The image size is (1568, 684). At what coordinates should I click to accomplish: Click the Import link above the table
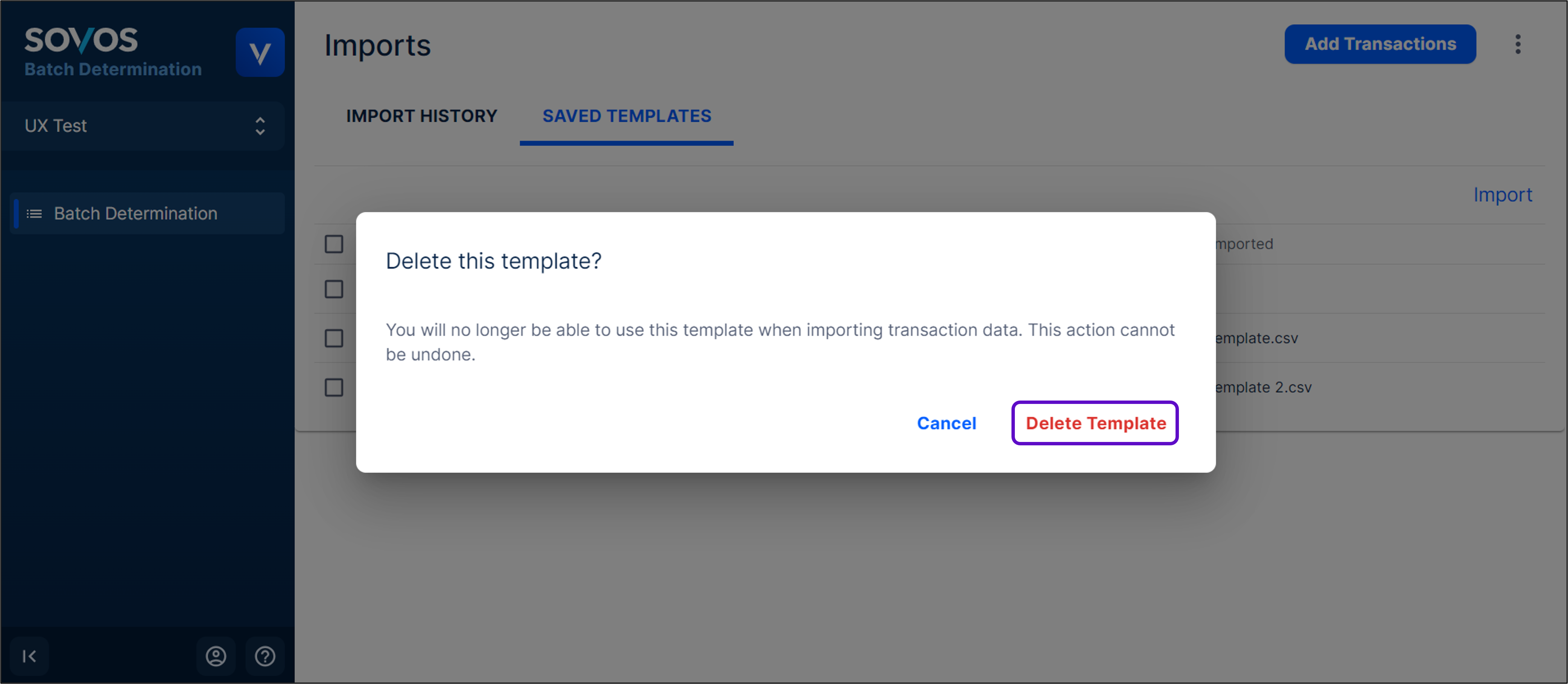(1502, 195)
